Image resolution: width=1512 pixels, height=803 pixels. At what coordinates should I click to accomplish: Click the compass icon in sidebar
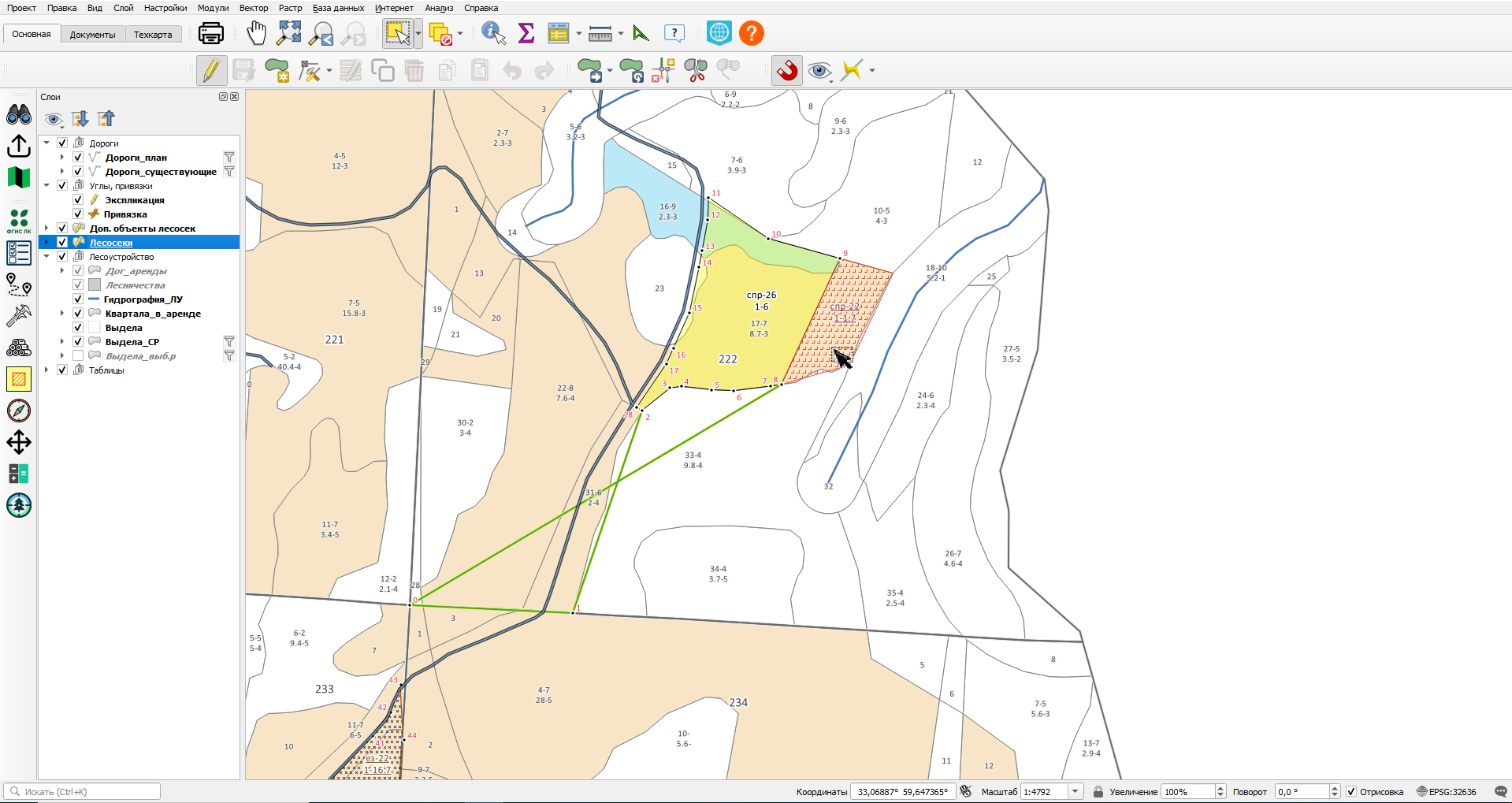[x=19, y=411]
